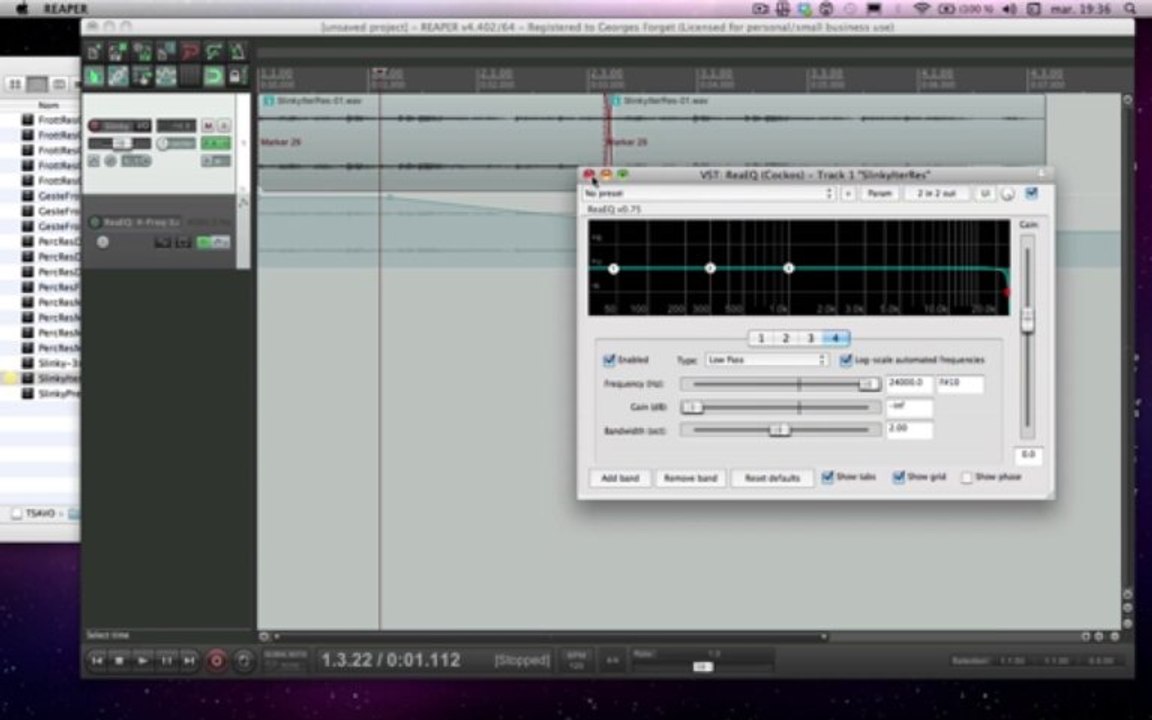Screen dimensions: 1152x720
Task: Adjust the playback Rate slider
Action: [703, 666]
